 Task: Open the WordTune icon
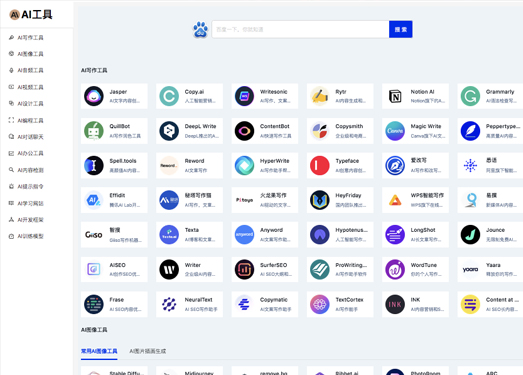pos(395,269)
